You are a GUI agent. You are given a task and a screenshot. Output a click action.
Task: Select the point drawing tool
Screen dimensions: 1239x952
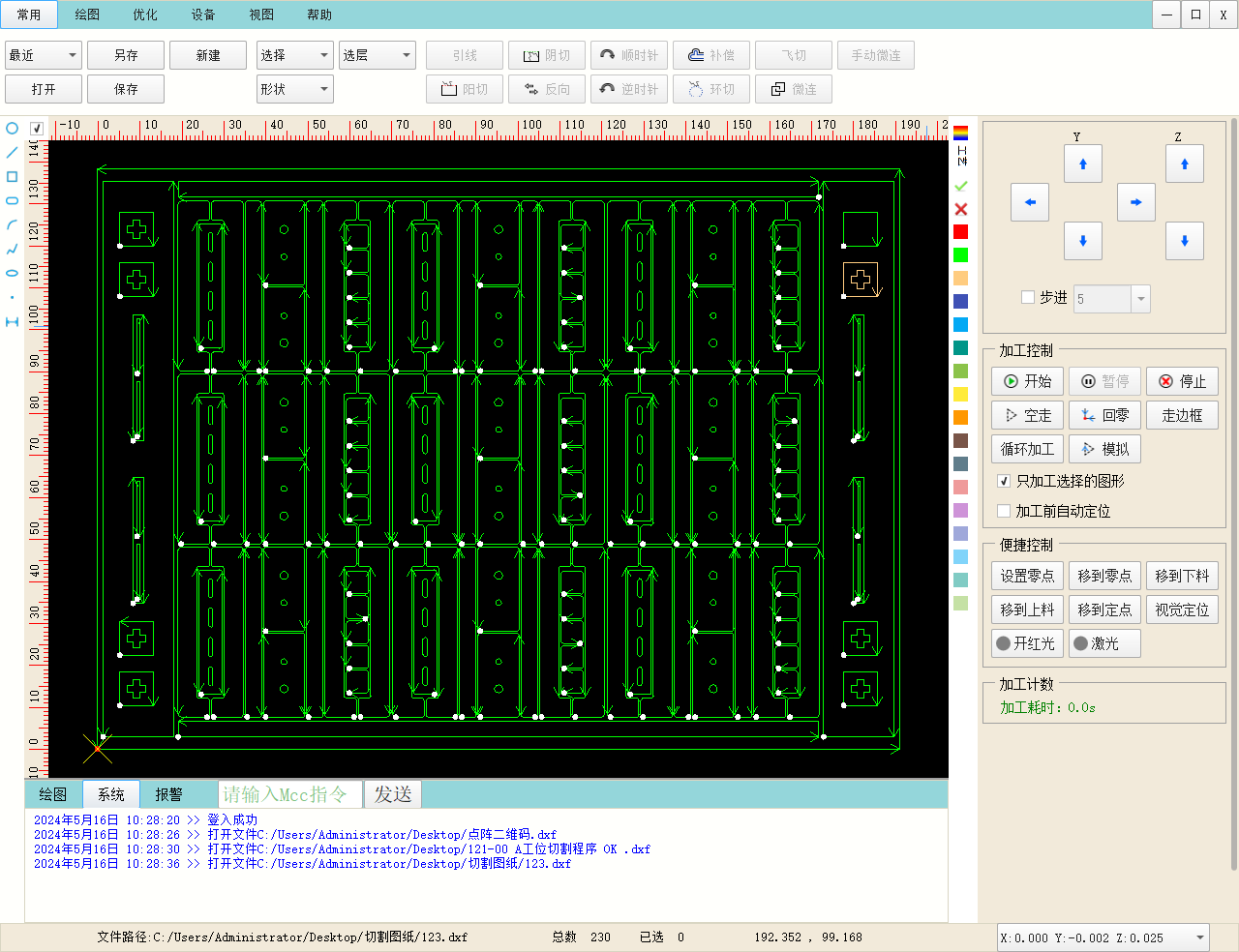pyautogui.click(x=11, y=297)
